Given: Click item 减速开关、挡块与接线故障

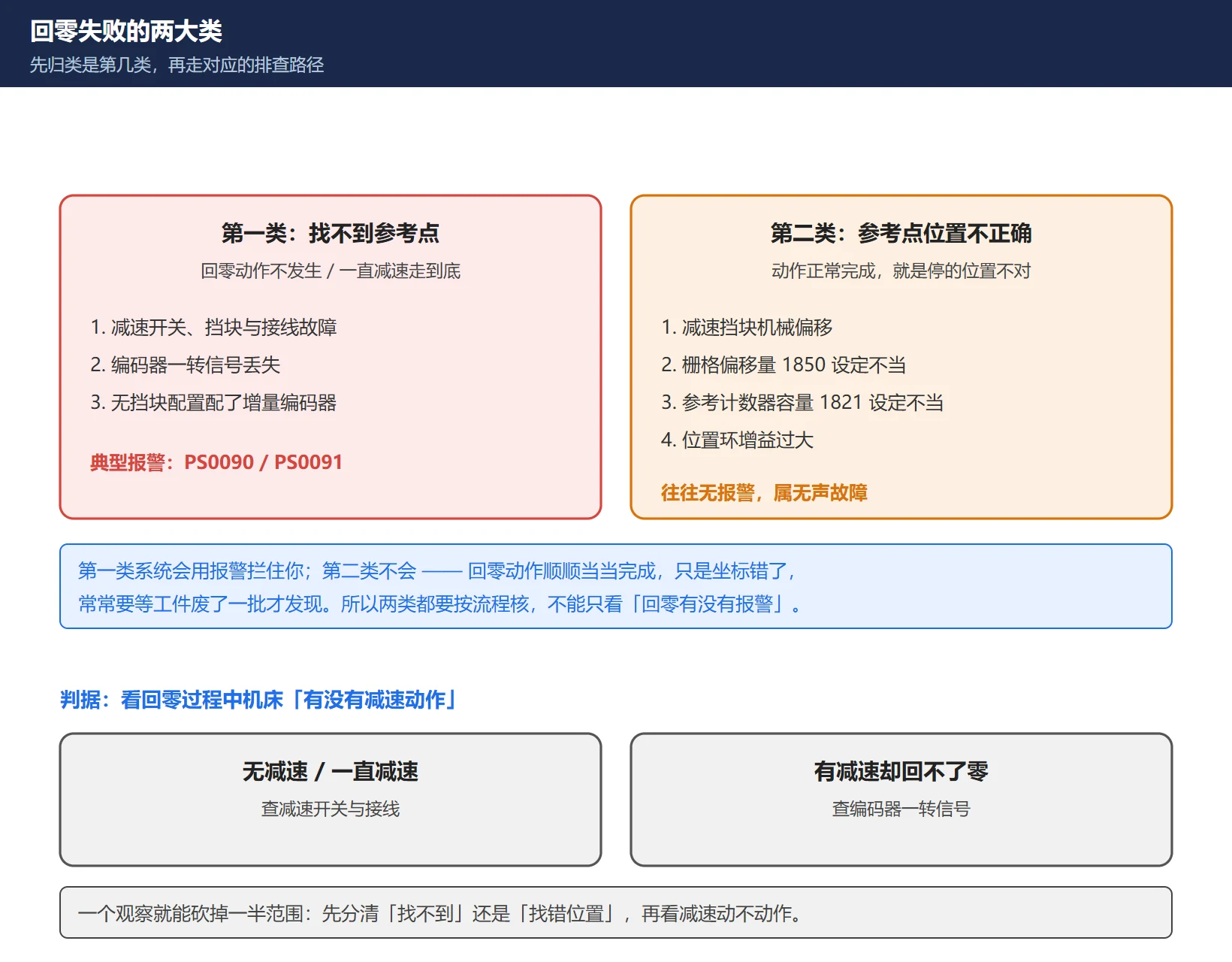Looking at the screenshot, I should pyautogui.click(x=213, y=328).
